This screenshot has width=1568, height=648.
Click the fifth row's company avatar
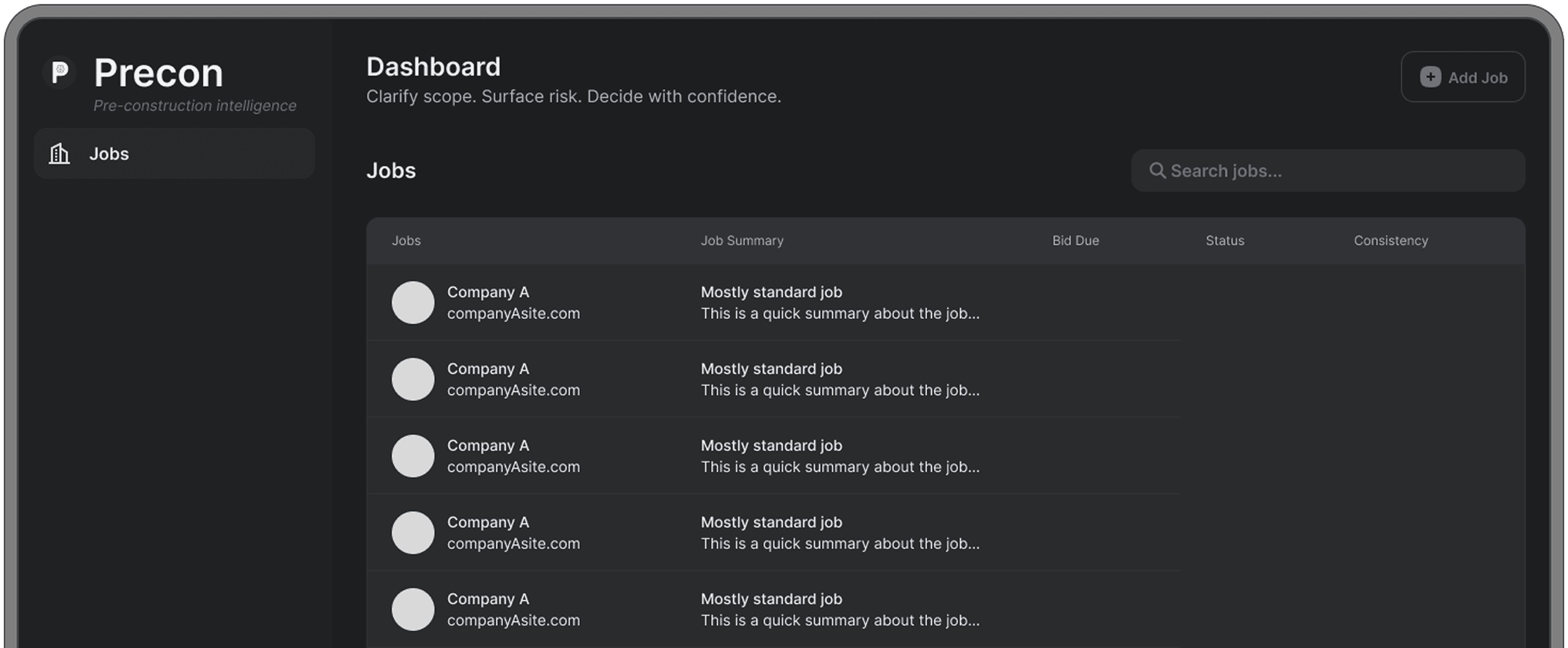pos(413,609)
